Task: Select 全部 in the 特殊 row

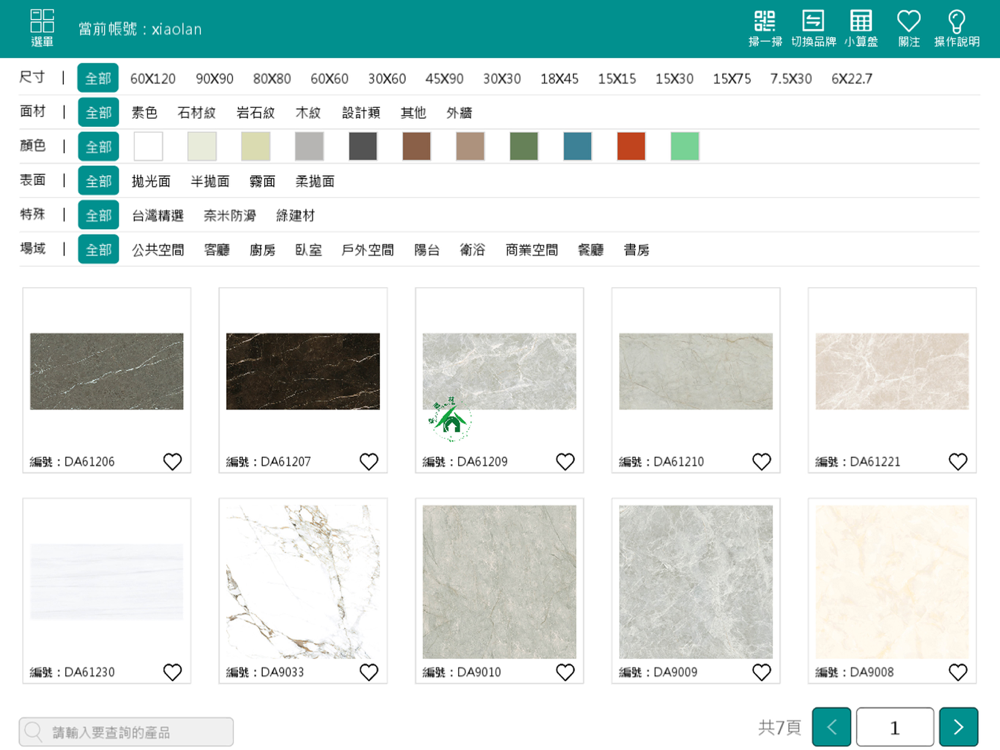Action: [x=98, y=216]
